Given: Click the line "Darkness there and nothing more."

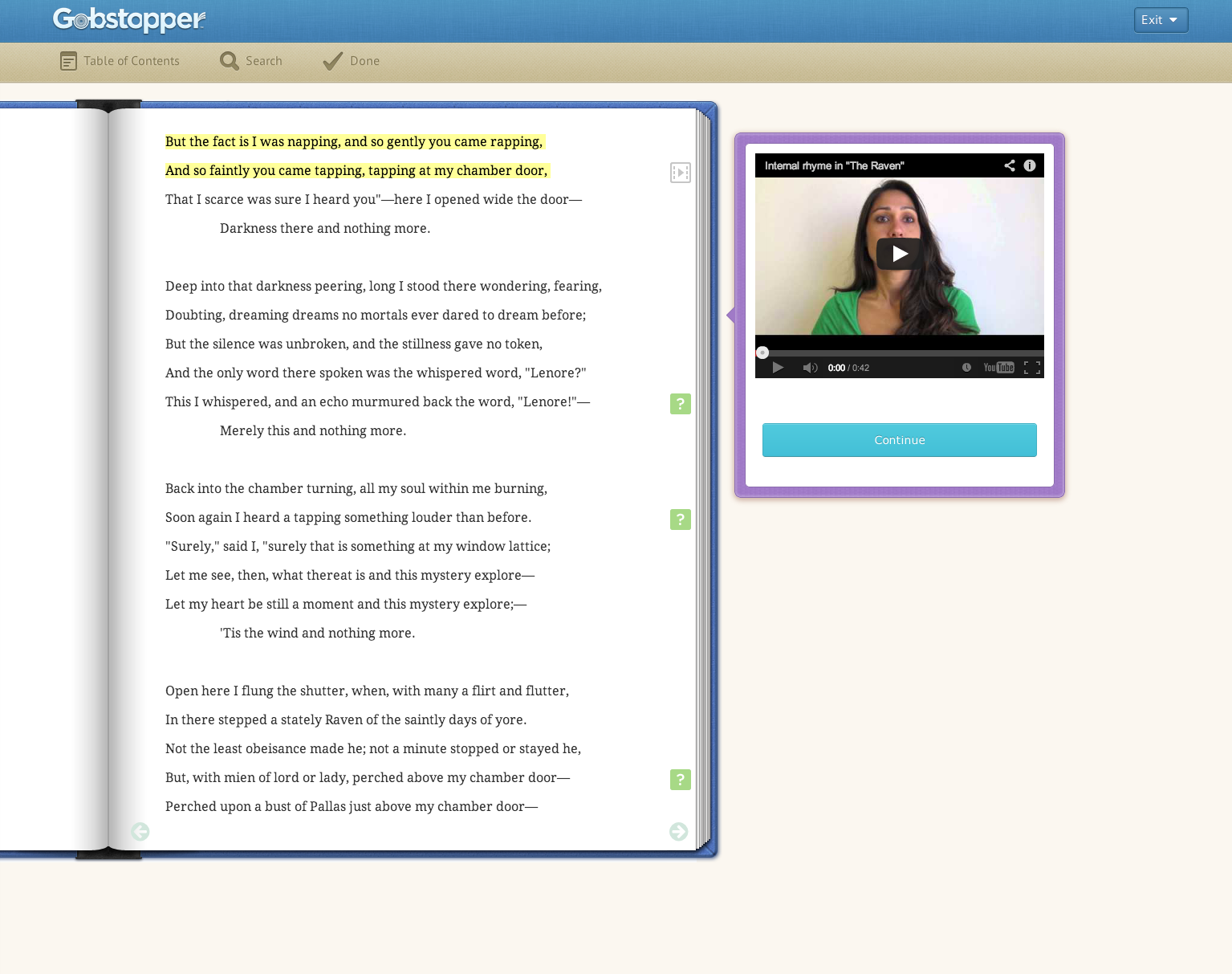Looking at the screenshot, I should pos(325,229).
